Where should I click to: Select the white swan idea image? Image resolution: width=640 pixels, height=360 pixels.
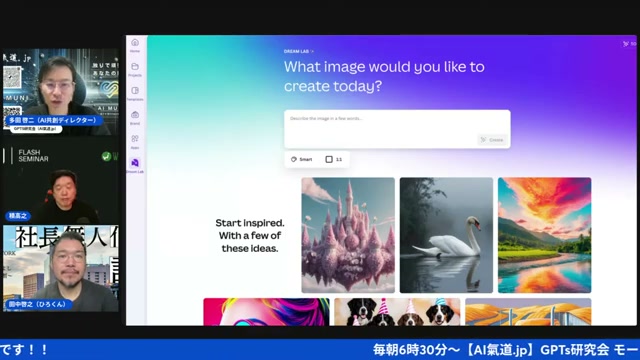(446, 235)
